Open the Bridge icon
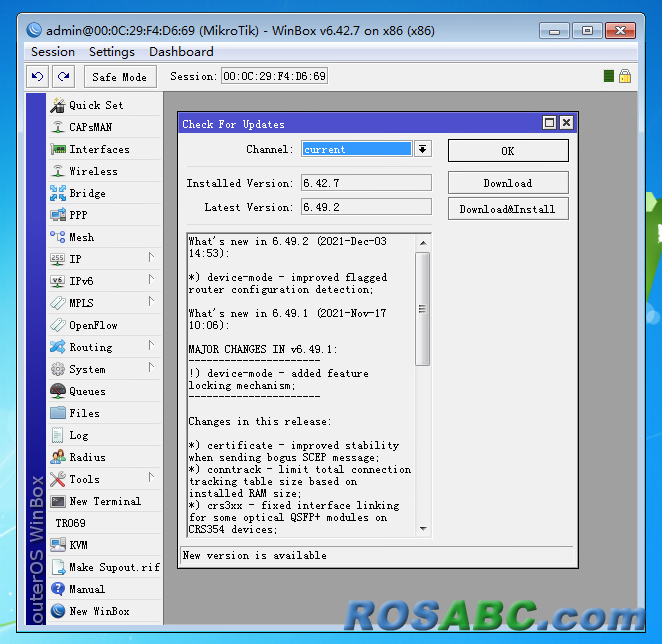This screenshot has width=662, height=644. 58,193
